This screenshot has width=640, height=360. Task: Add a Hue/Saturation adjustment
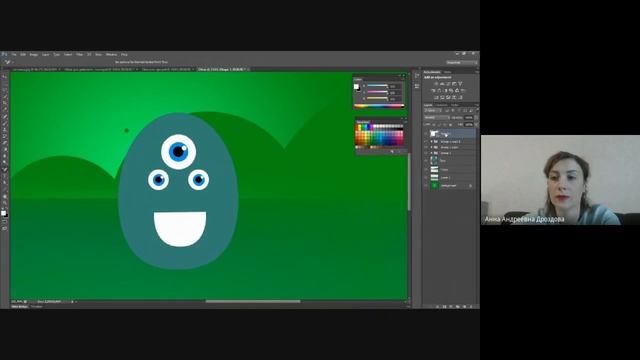click(x=433, y=90)
